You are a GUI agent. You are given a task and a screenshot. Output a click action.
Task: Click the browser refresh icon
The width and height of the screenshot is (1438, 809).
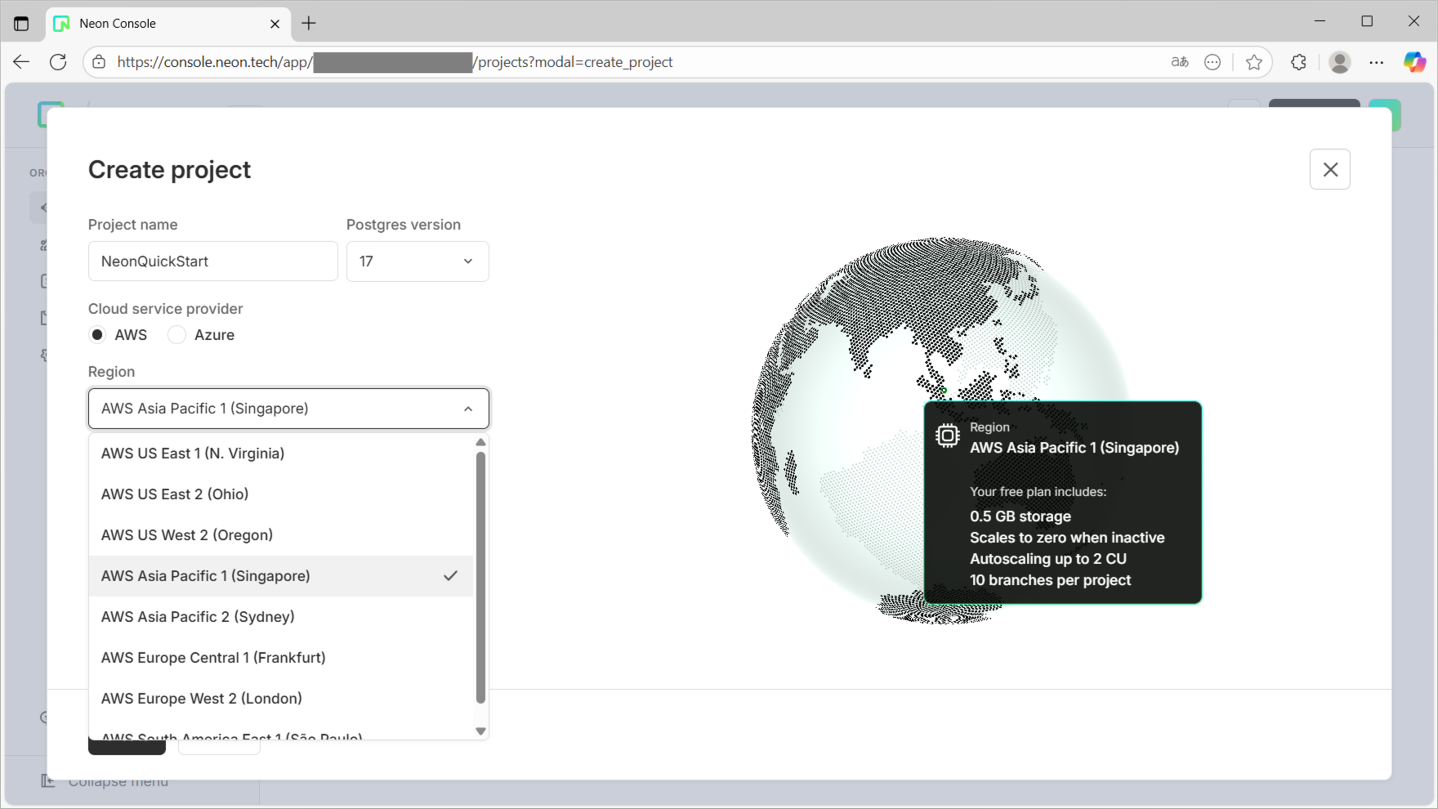pos(58,62)
